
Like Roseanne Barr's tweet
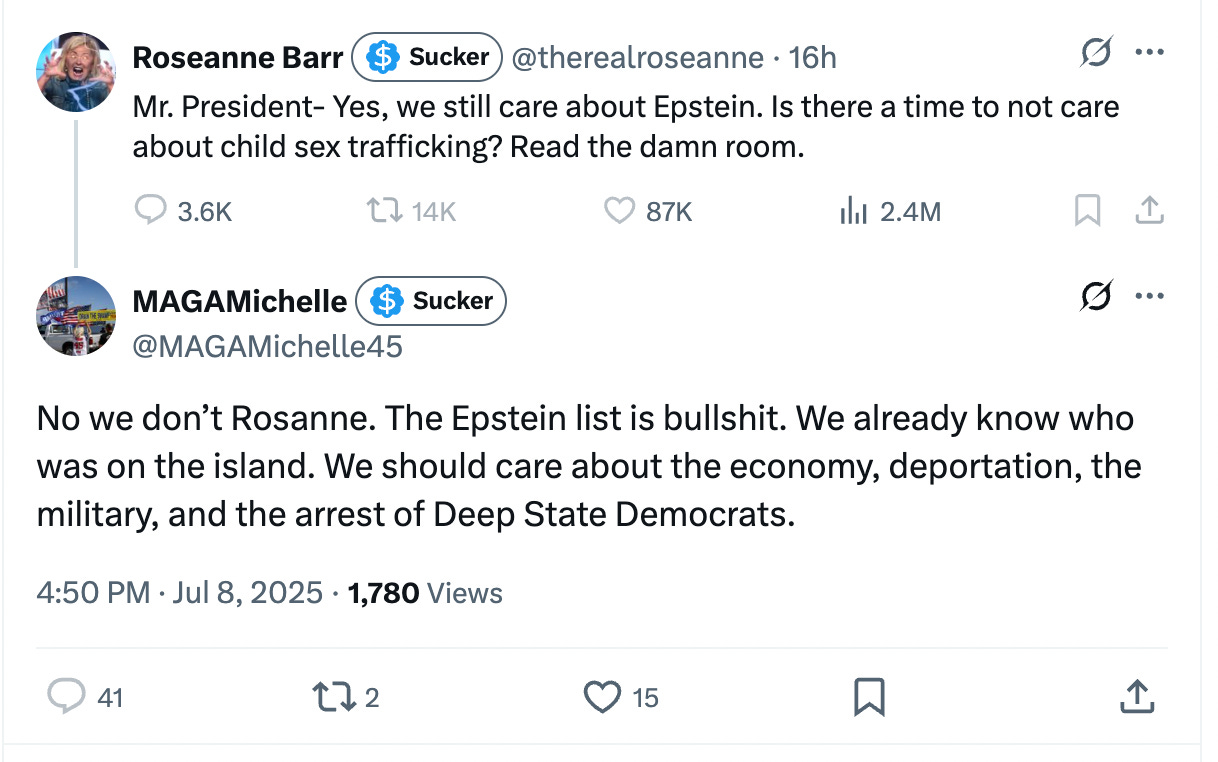(620, 211)
